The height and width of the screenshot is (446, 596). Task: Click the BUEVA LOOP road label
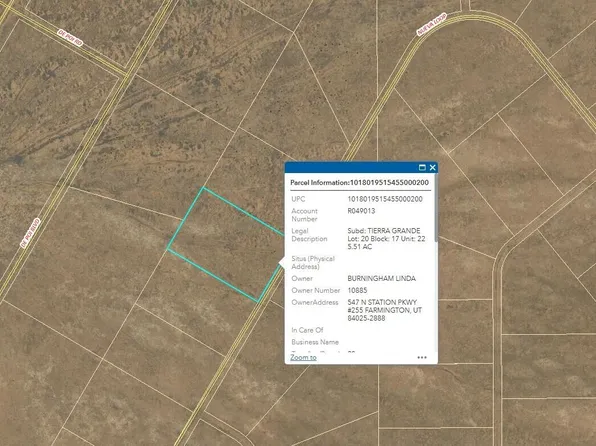[432, 25]
